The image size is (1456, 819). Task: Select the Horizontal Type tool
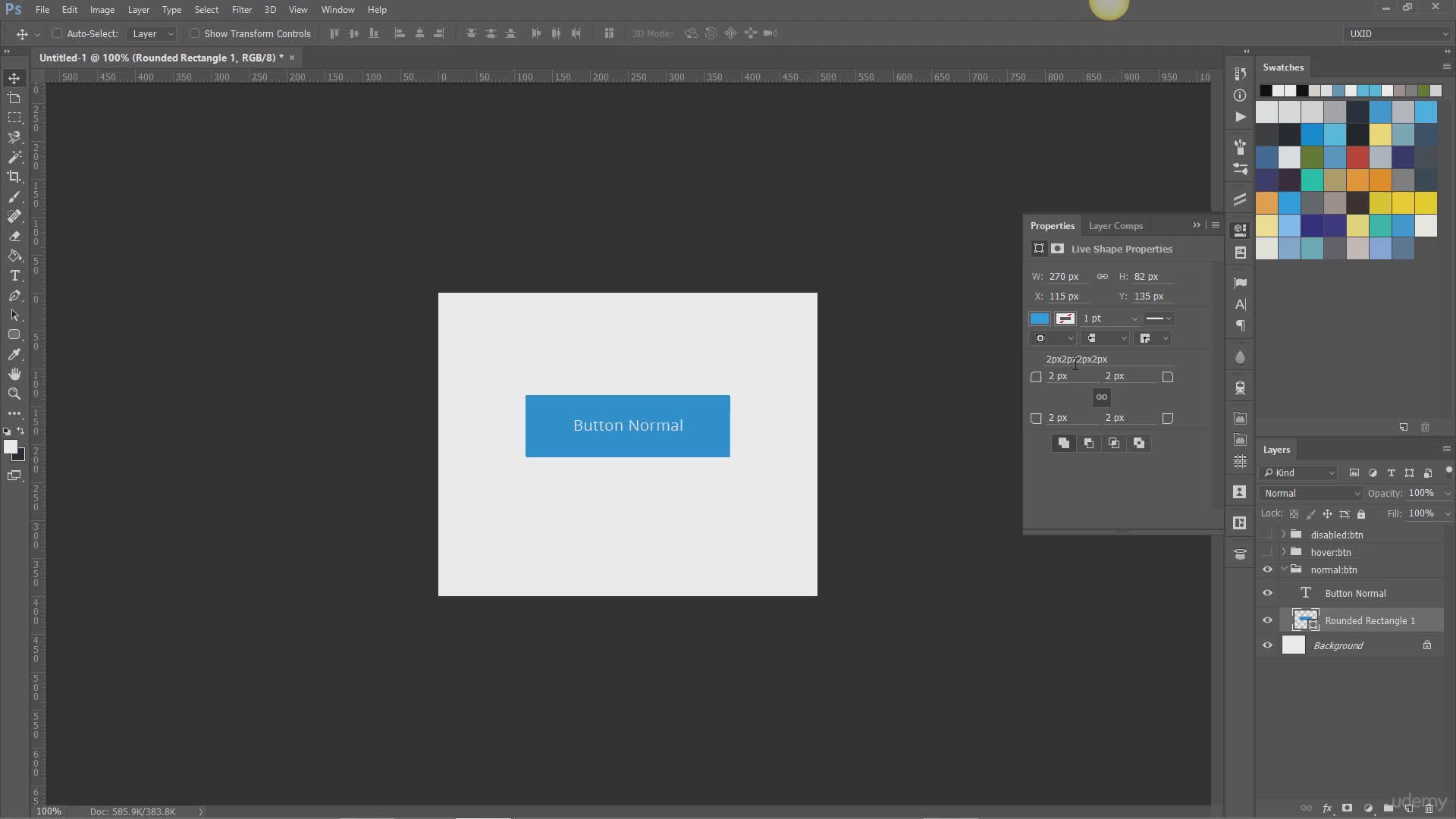tap(14, 275)
